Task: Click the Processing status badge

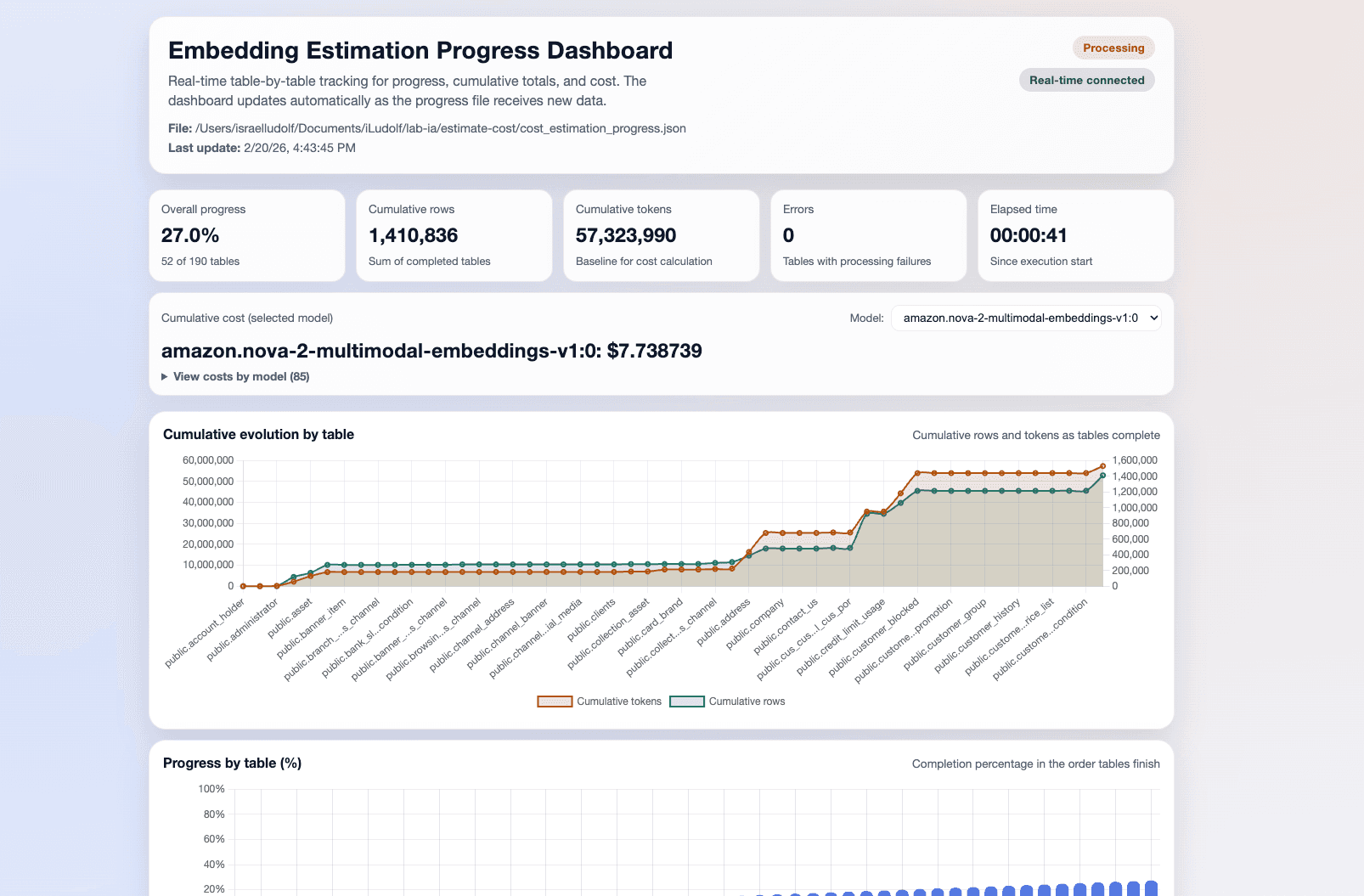Action: pyautogui.click(x=1113, y=48)
